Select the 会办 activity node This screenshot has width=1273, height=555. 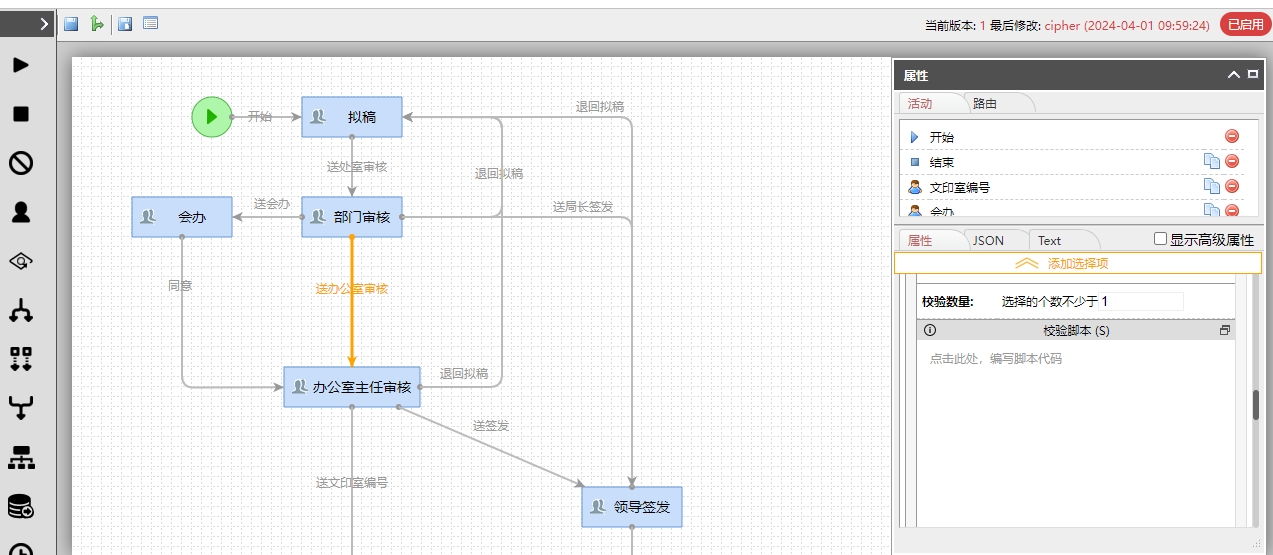point(182,217)
